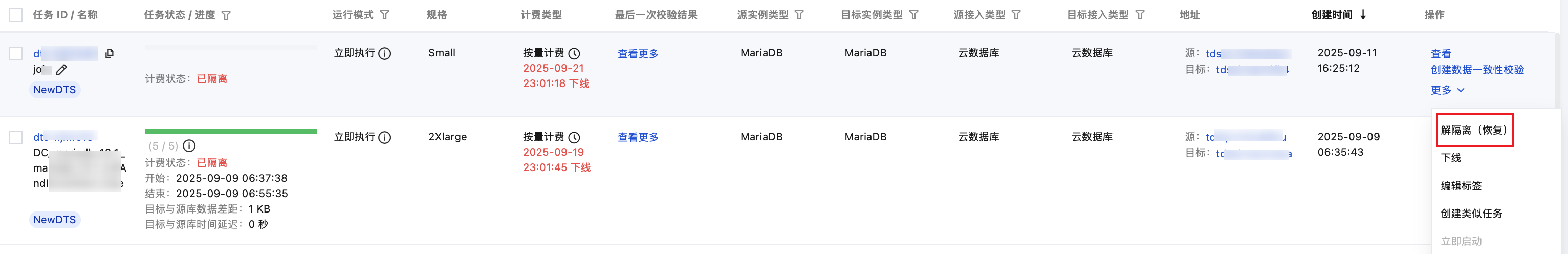The width and height of the screenshot is (1568, 254).
Task: Select all tasks with header checkbox
Action: (16, 15)
